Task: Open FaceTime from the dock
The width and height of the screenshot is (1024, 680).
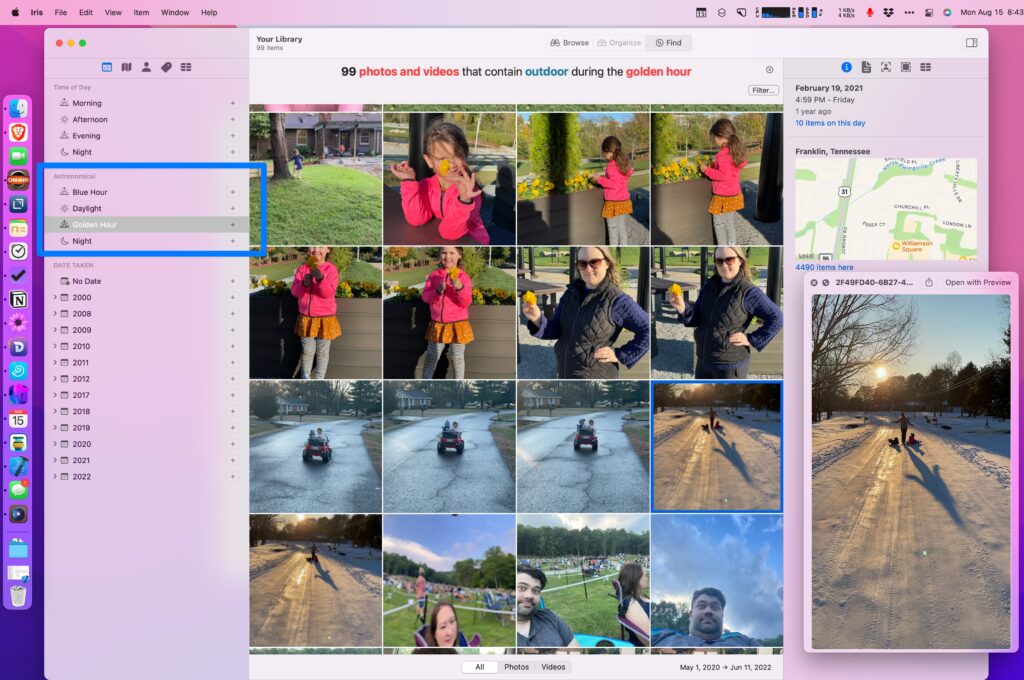Action: pos(18,156)
